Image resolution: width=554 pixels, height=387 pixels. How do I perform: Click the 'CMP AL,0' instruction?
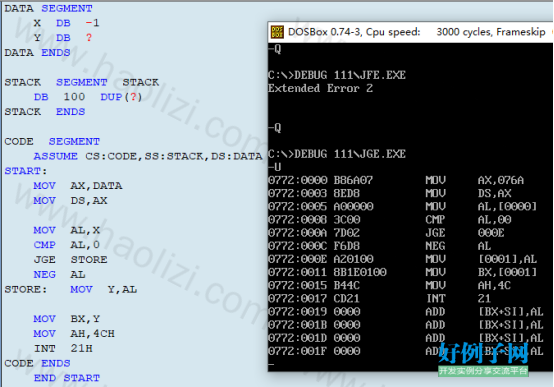[67, 245]
